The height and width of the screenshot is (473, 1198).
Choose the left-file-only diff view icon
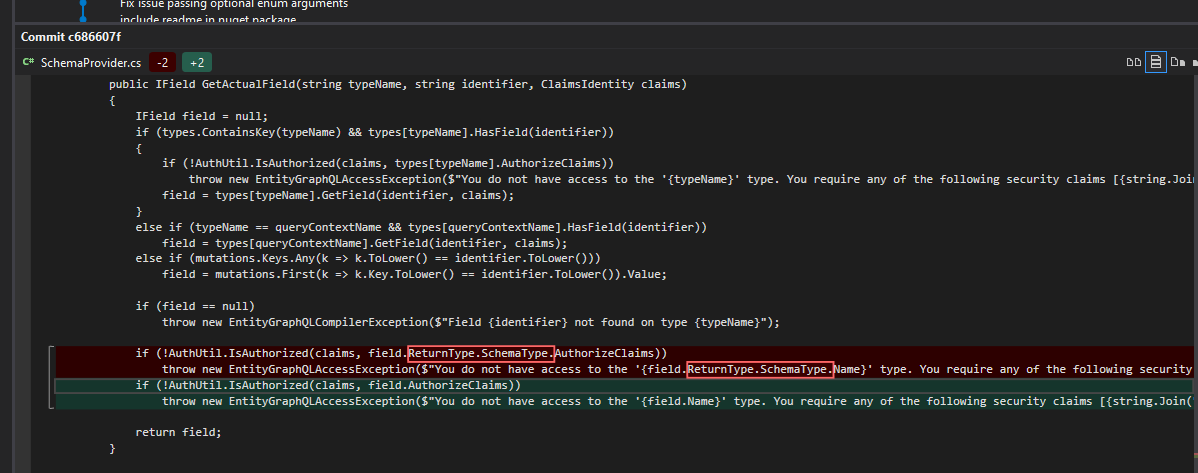[x=1177, y=62]
